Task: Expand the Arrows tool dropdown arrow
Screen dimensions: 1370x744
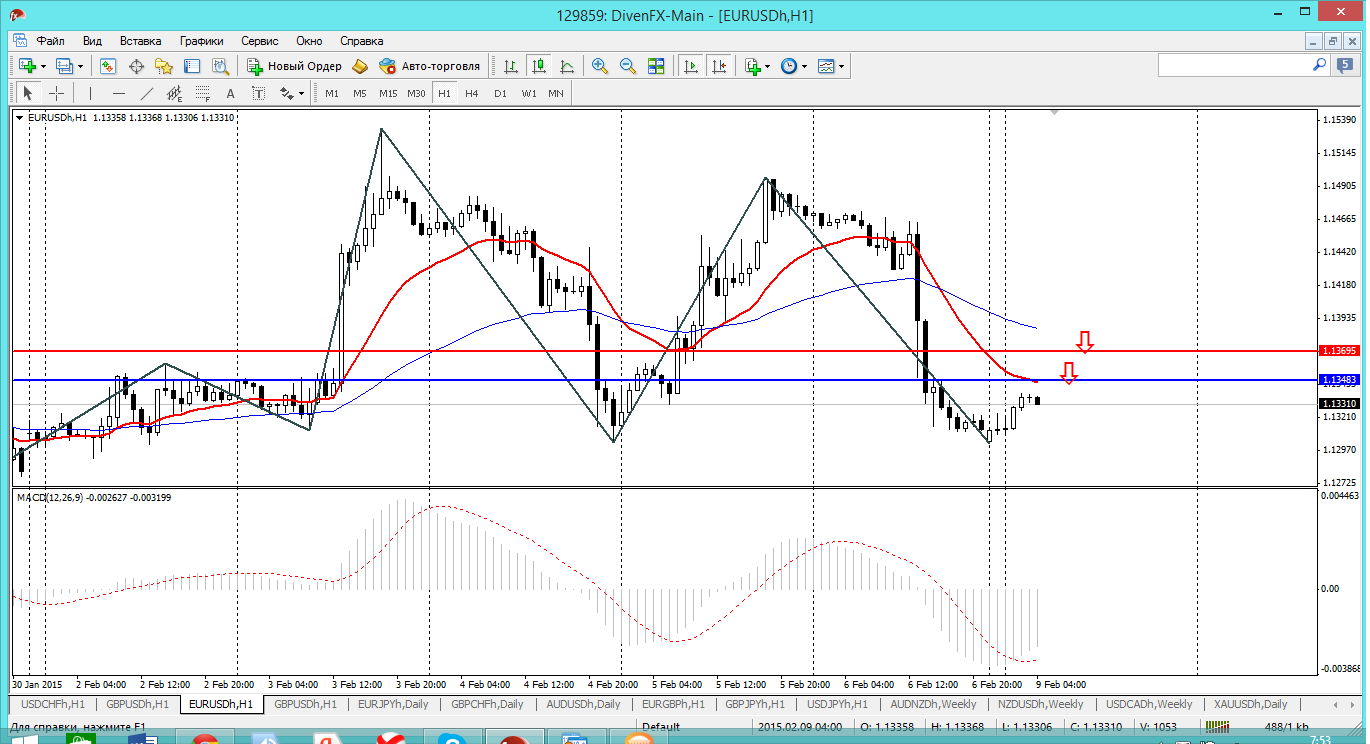Action: [x=301, y=93]
